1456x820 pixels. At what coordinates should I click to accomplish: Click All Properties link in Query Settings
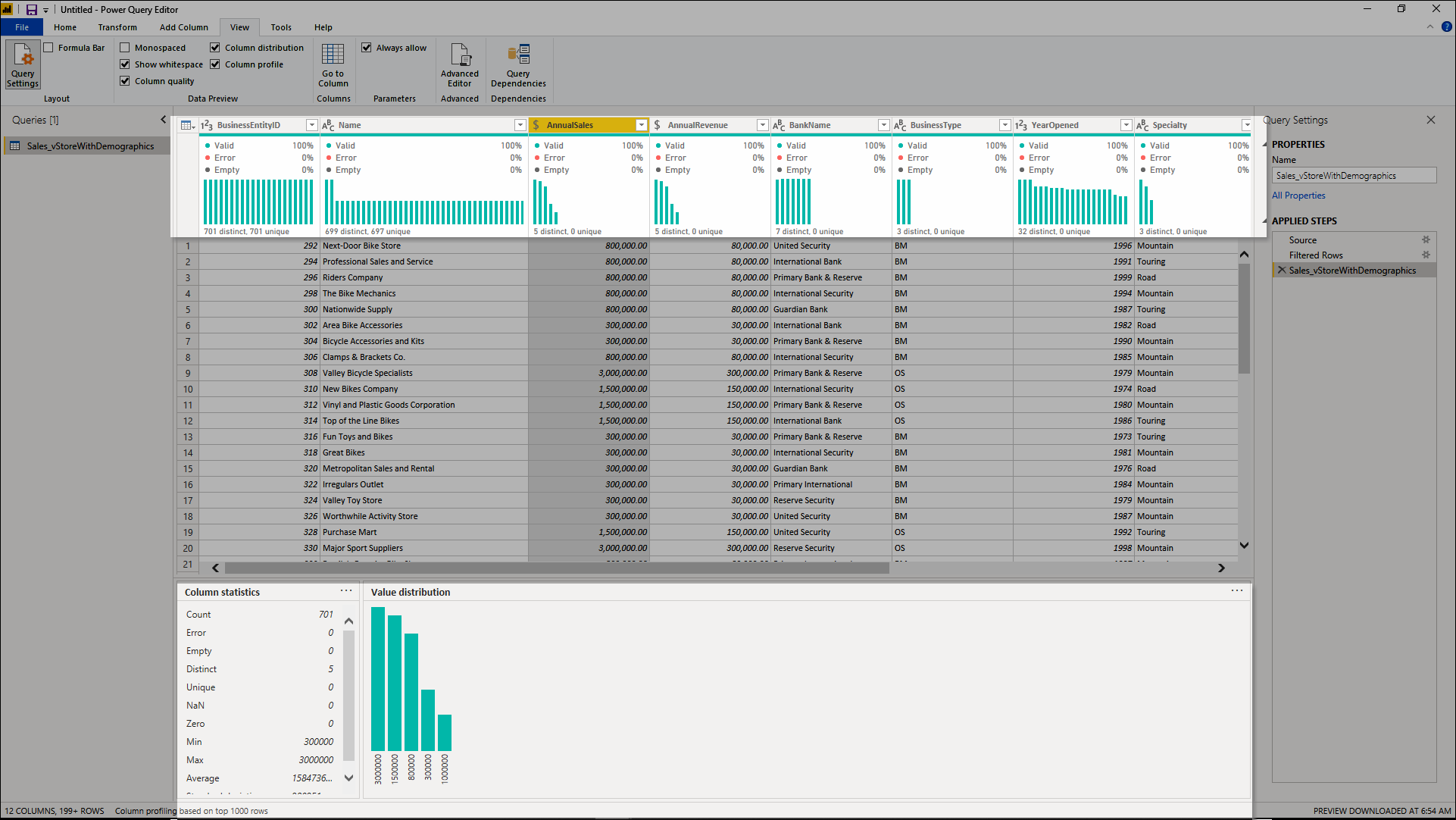coord(1297,195)
